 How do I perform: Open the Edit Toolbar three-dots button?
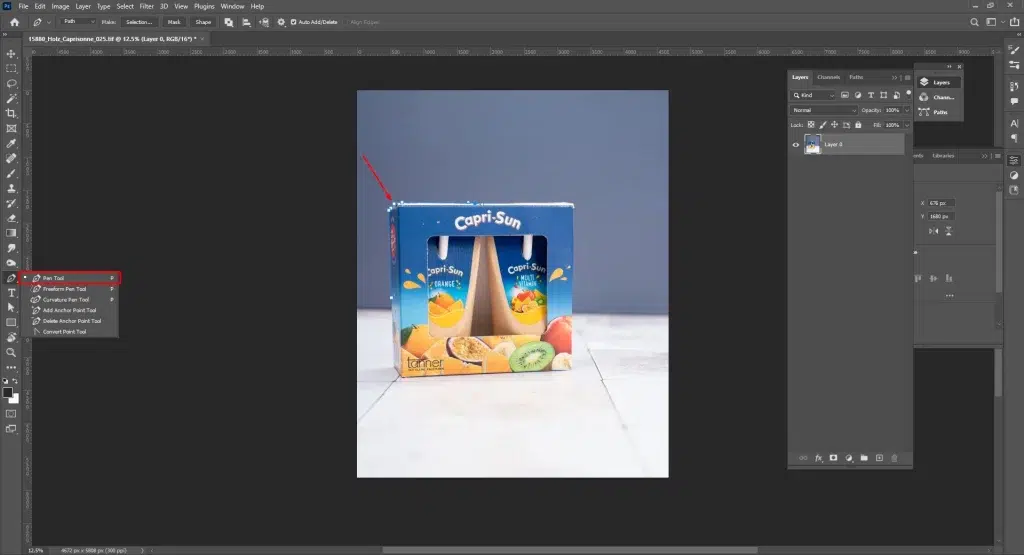(11, 368)
